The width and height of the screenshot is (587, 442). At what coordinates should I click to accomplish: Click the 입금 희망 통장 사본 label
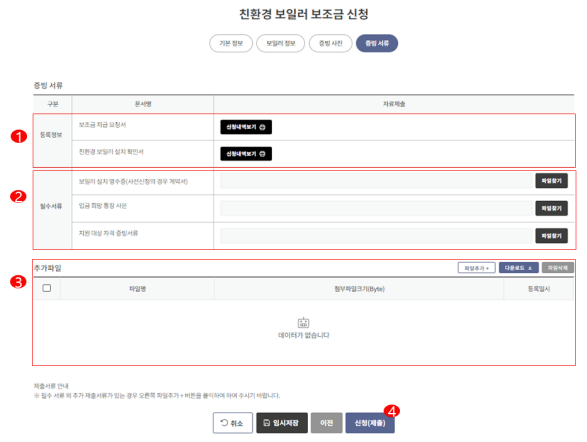103,206
